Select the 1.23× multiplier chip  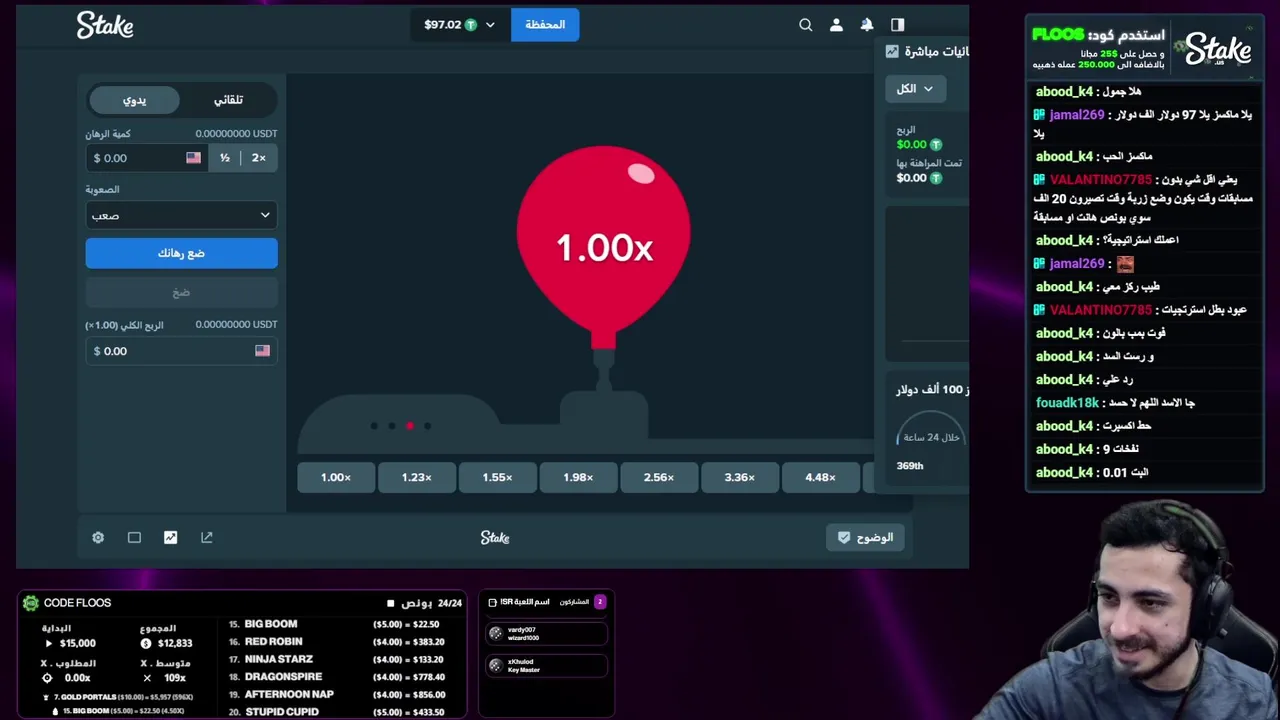(417, 477)
